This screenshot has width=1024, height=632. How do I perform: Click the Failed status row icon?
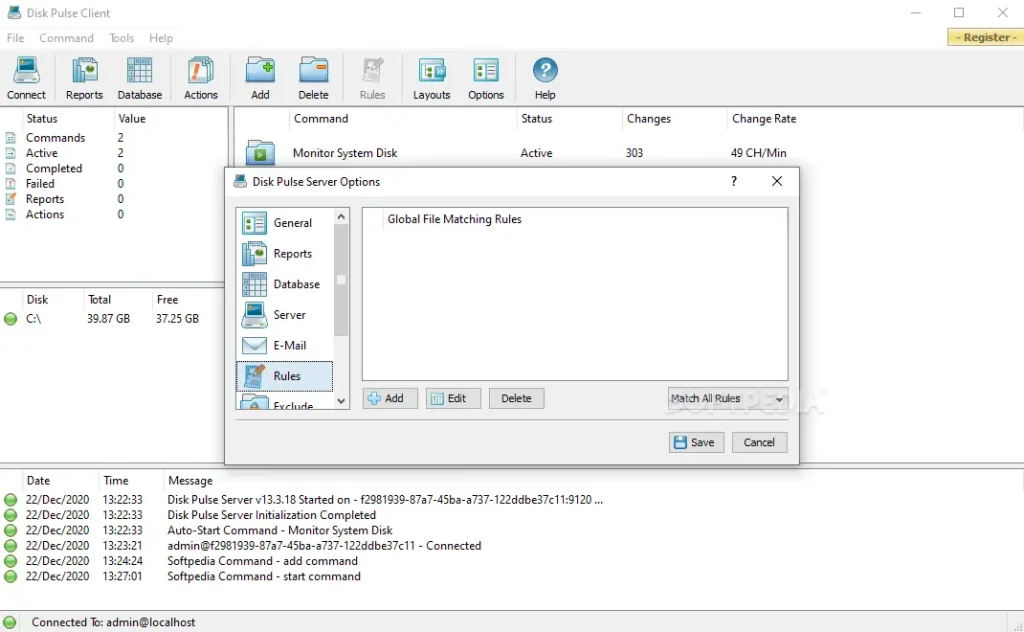[10, 183]
